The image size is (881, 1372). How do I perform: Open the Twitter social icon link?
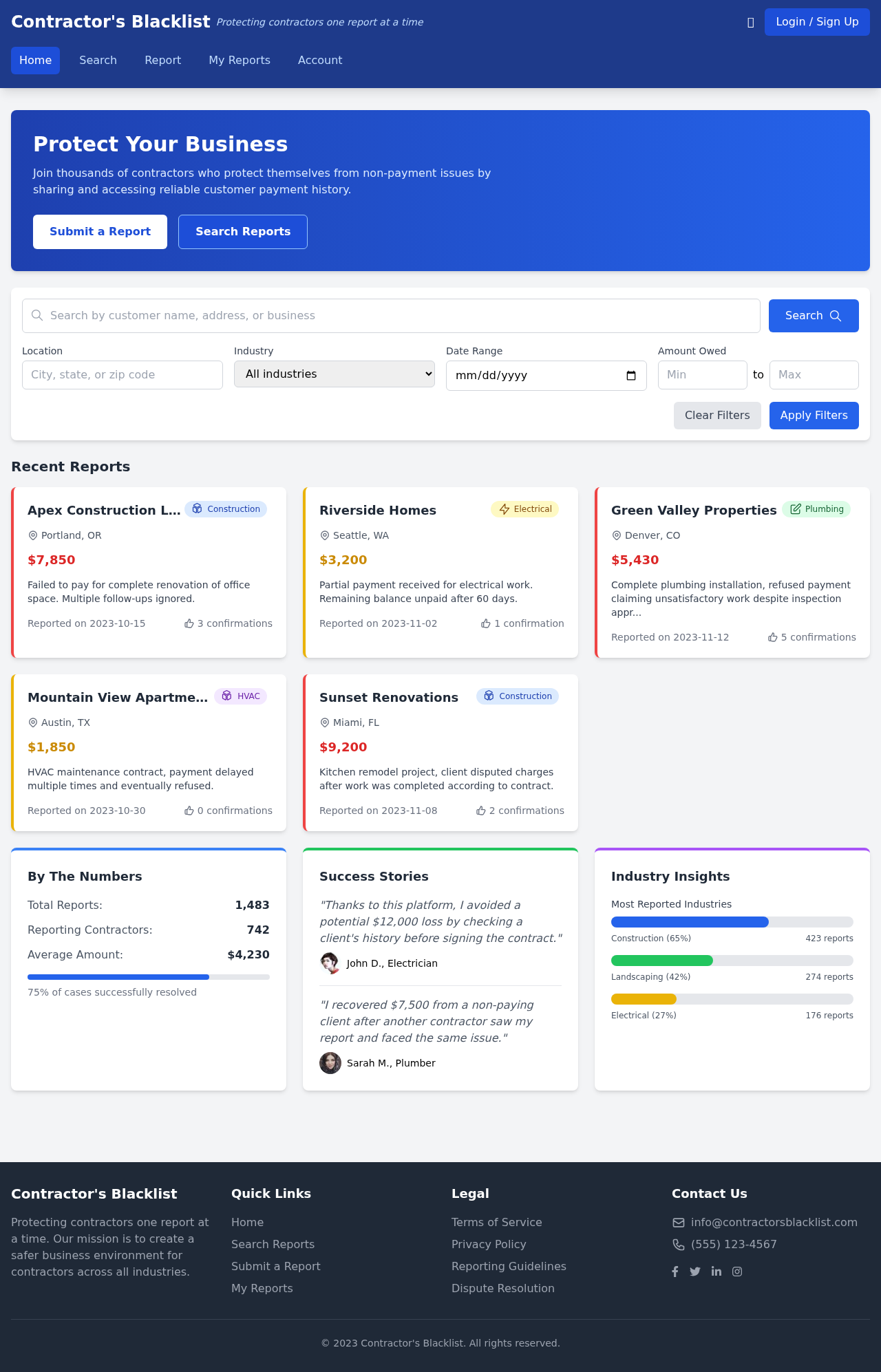(695, 1272)
